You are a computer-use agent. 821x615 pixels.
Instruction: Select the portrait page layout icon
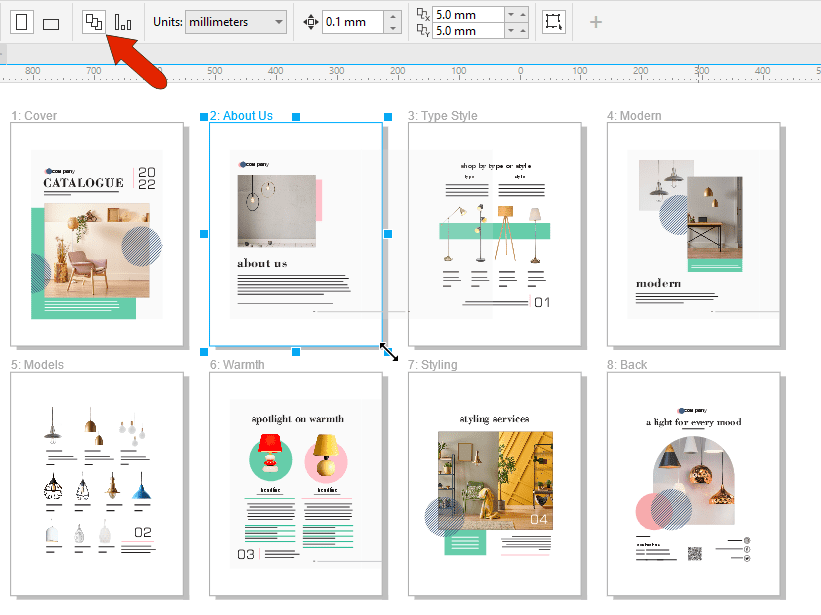coord(21,21)
